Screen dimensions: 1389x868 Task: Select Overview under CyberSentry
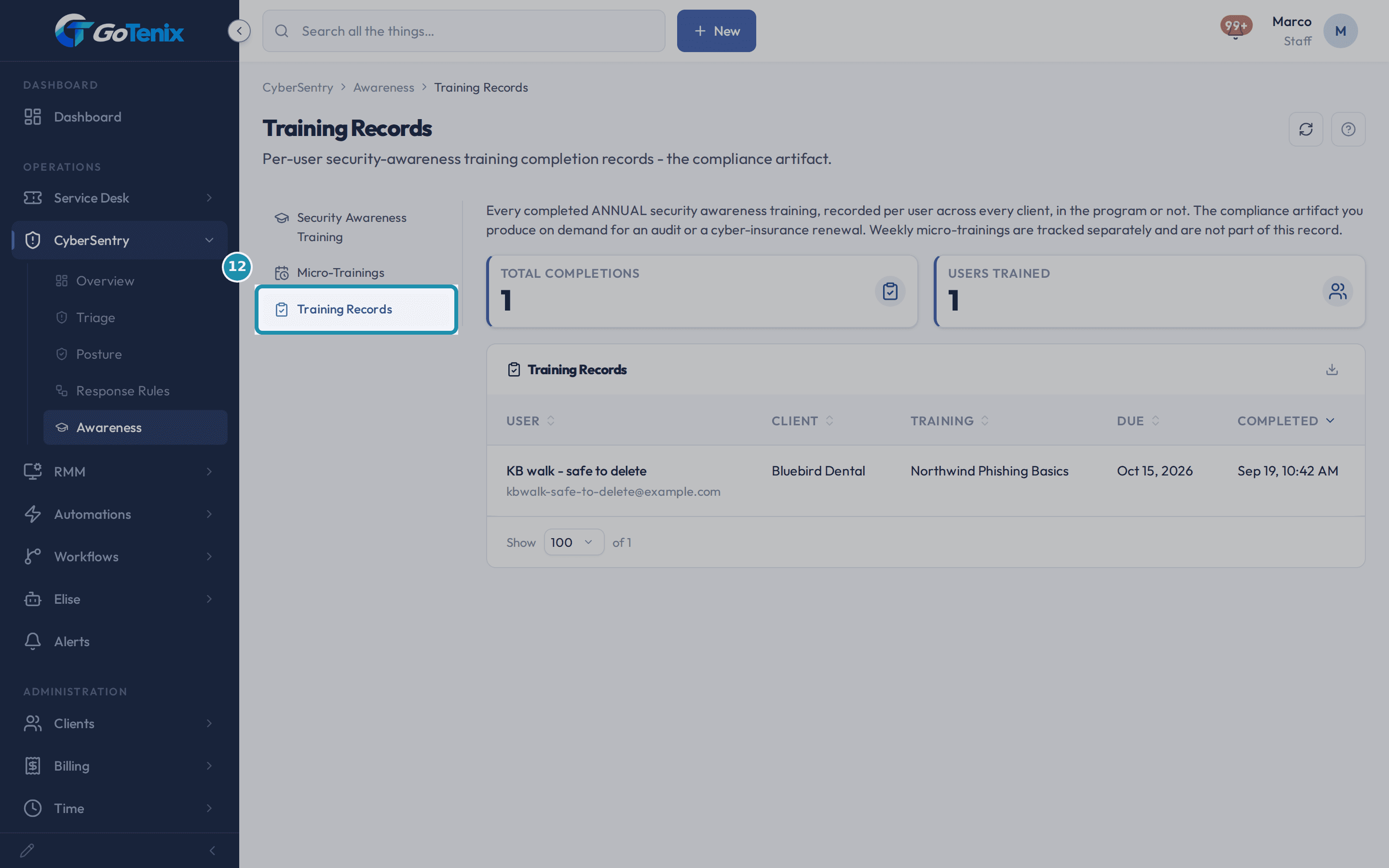coord(136,281)
